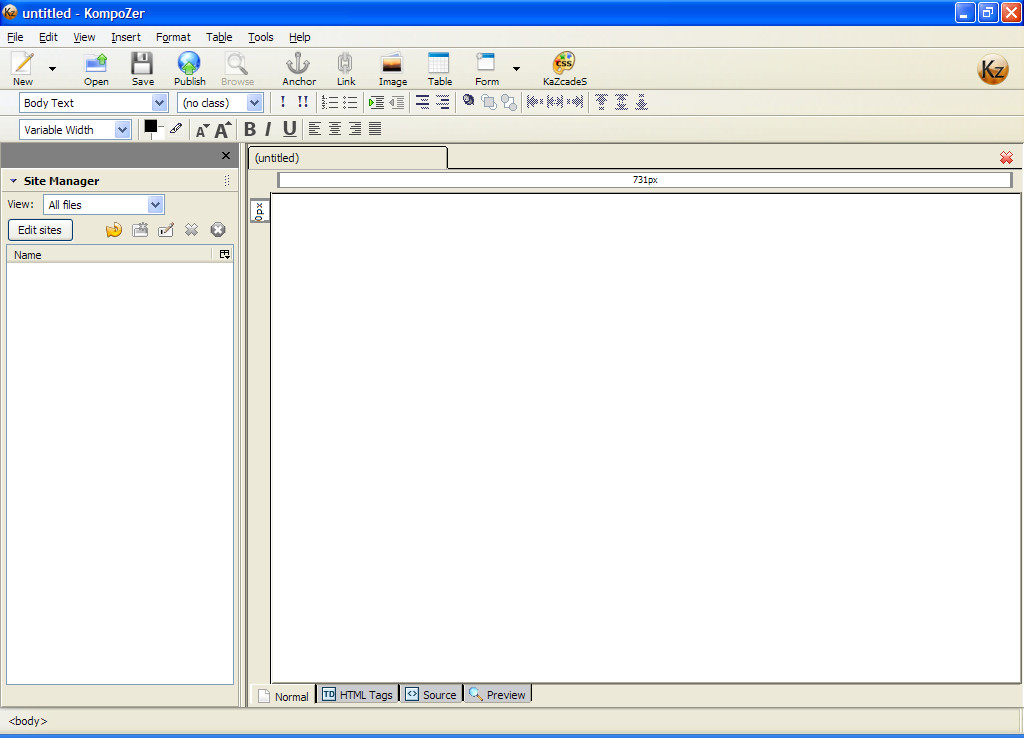Click the layer positioning icon
Image resolution: width=1024 pixels, height=738 pixels.
click(468, 101)
